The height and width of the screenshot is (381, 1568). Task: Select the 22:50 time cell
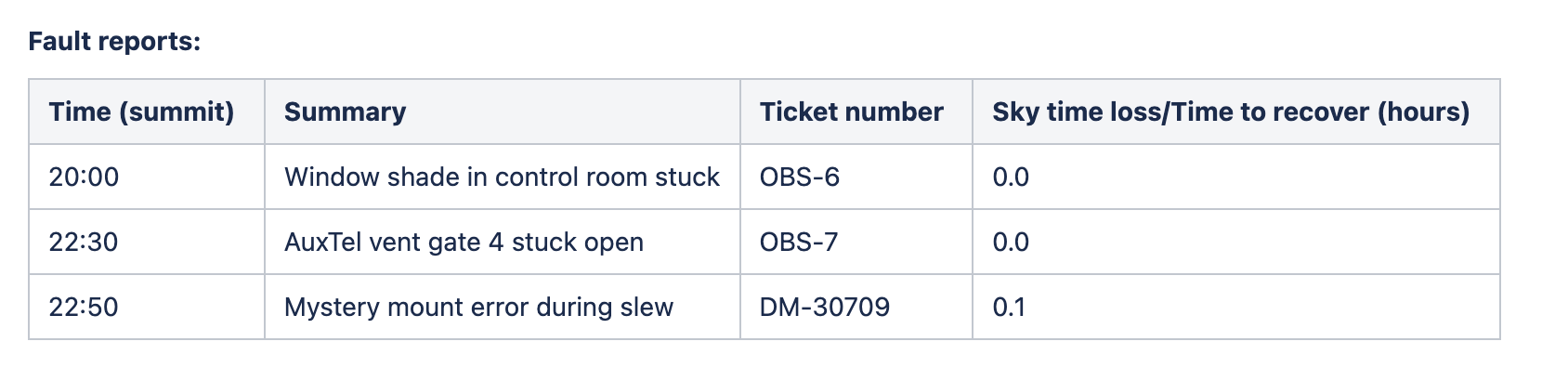(84, 308)
